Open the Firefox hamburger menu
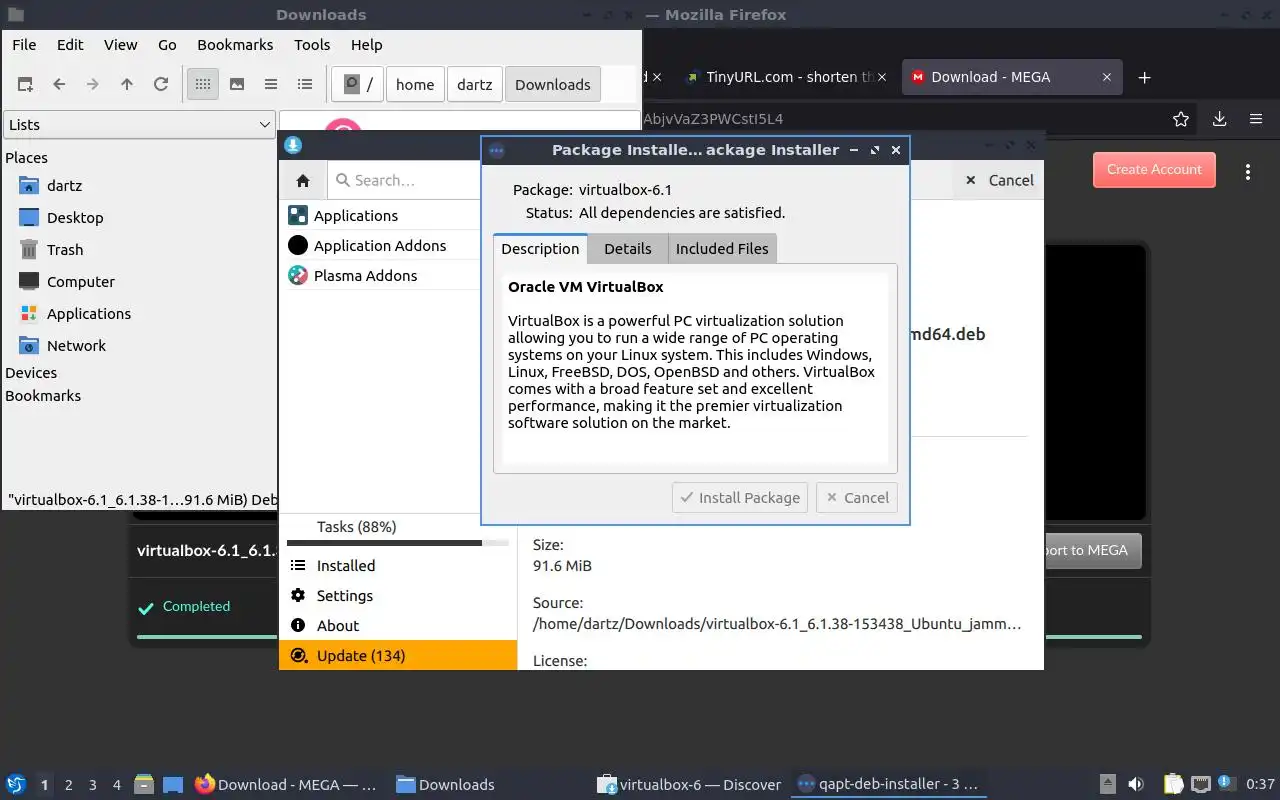Viewport: 1280px width, 800px height. [x=1256, y=119]
